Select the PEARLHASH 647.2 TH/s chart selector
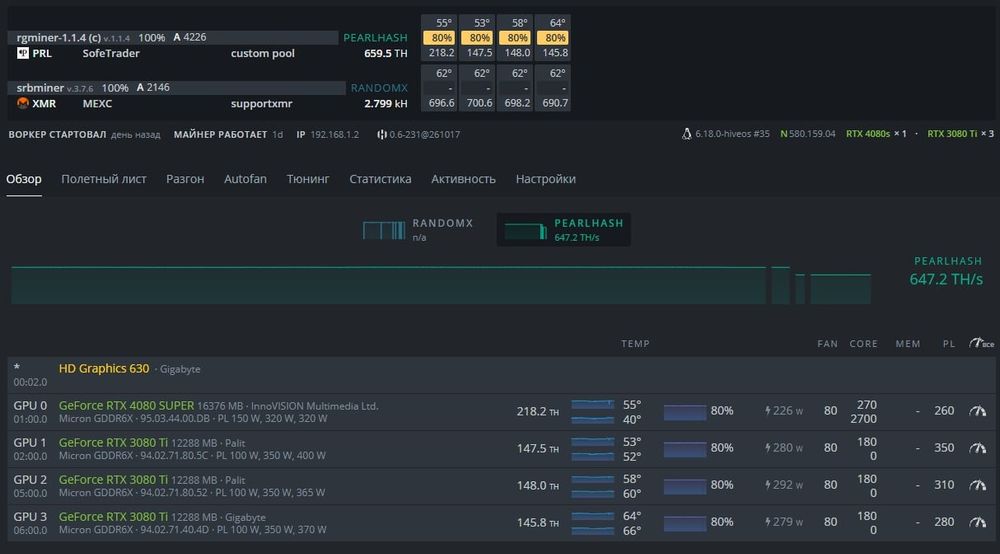This screenshot has height=554, width=1000. click(564, 230)
